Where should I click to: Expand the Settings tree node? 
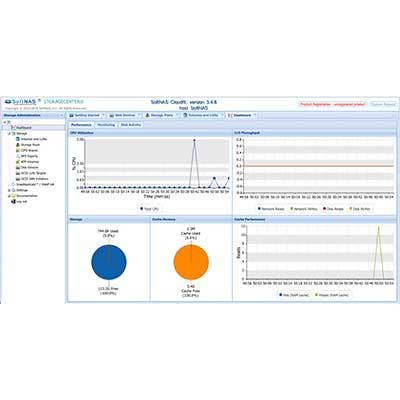coord(9,190)
